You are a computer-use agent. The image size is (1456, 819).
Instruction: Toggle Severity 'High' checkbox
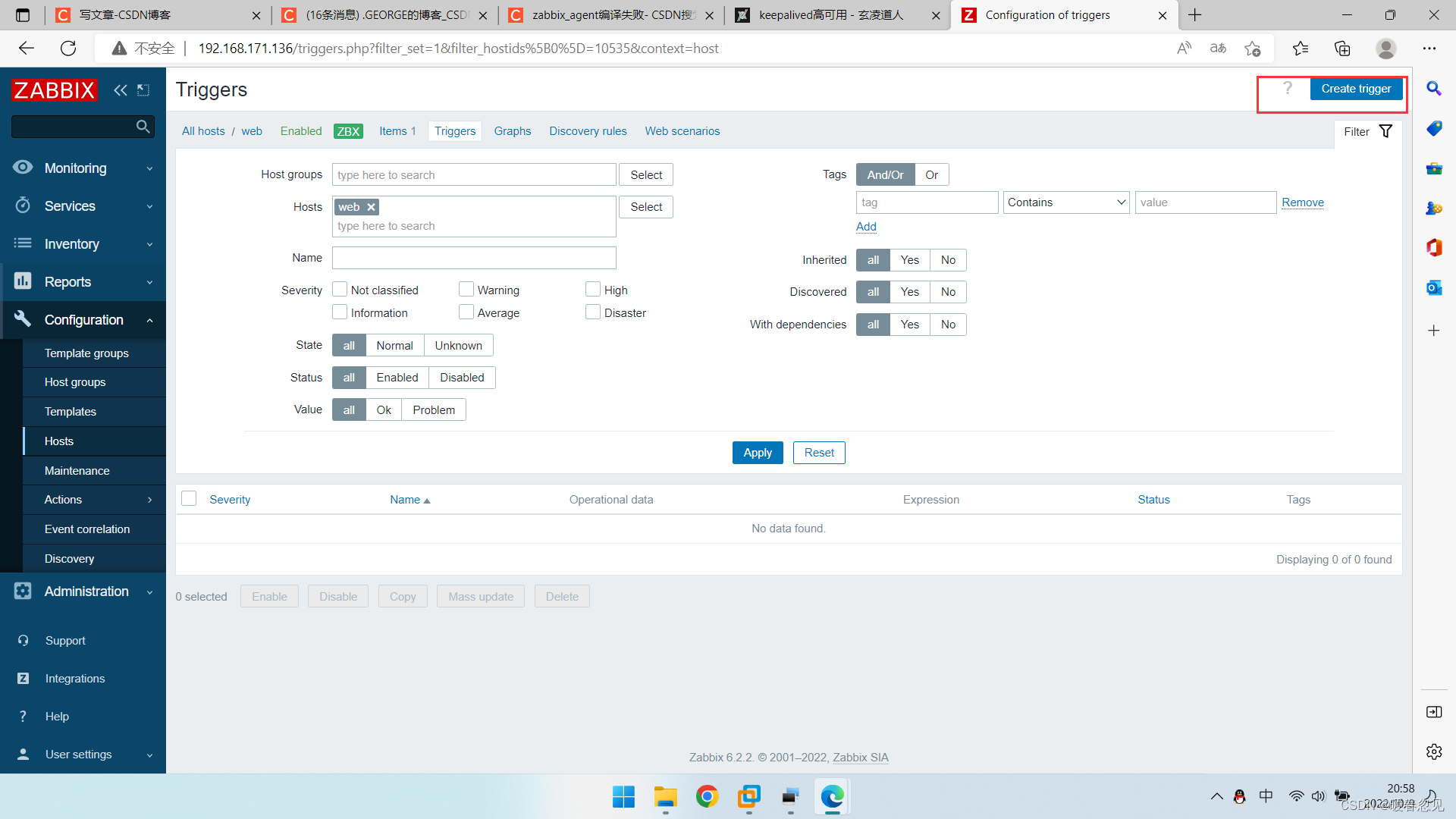[592, 289]
